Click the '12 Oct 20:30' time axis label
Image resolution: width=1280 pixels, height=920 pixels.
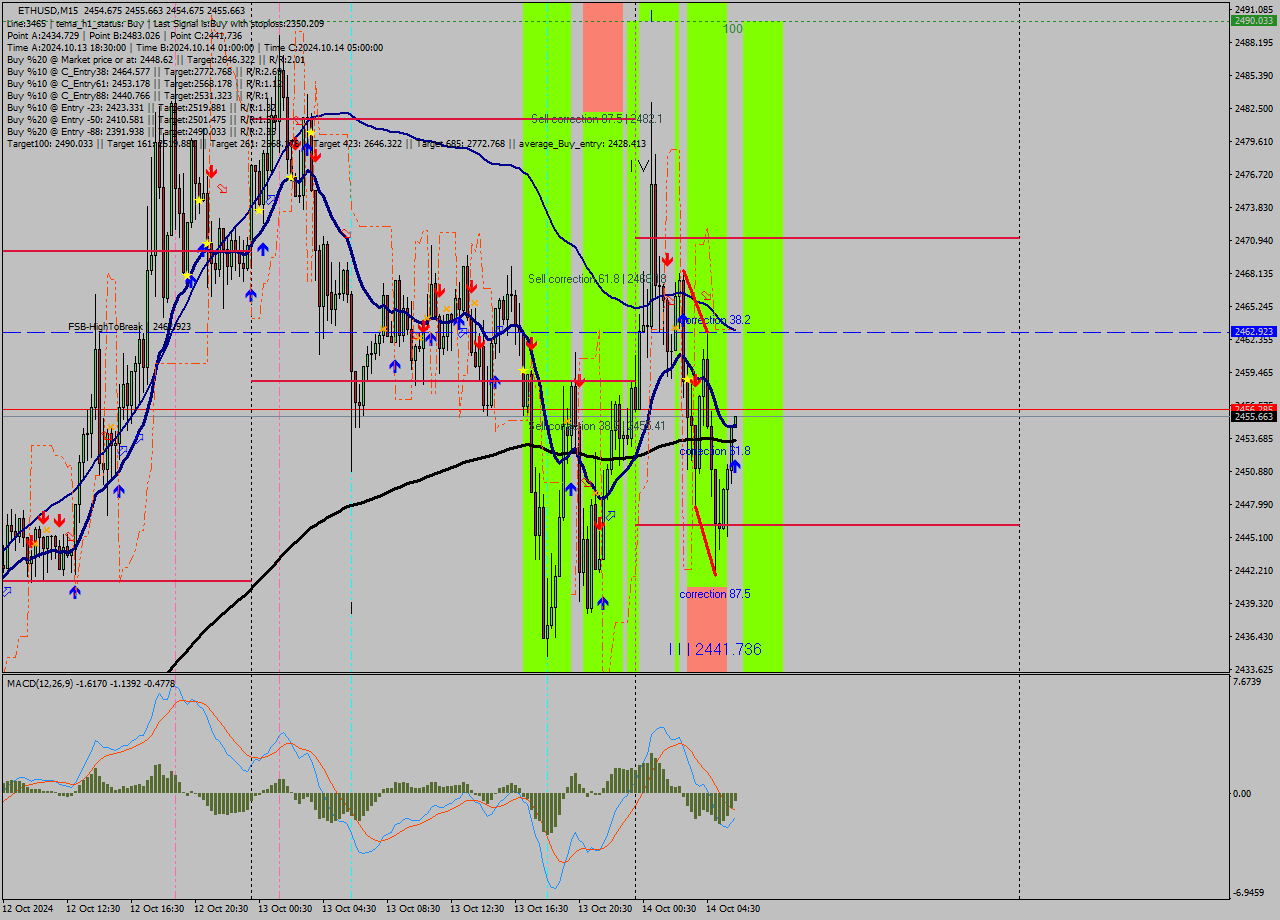point(221,909)
